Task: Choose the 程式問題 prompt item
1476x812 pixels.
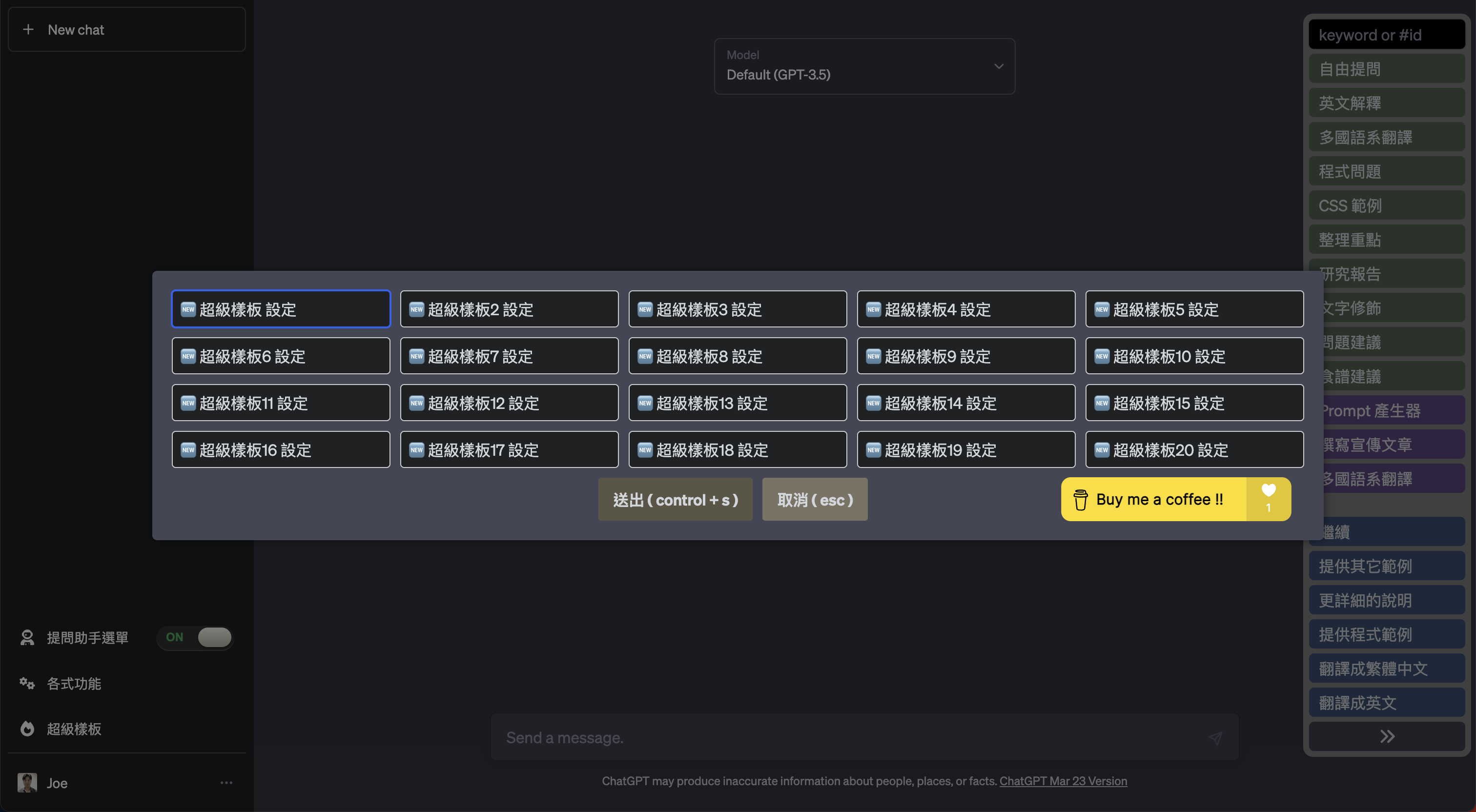Action: pos(1387,171)
